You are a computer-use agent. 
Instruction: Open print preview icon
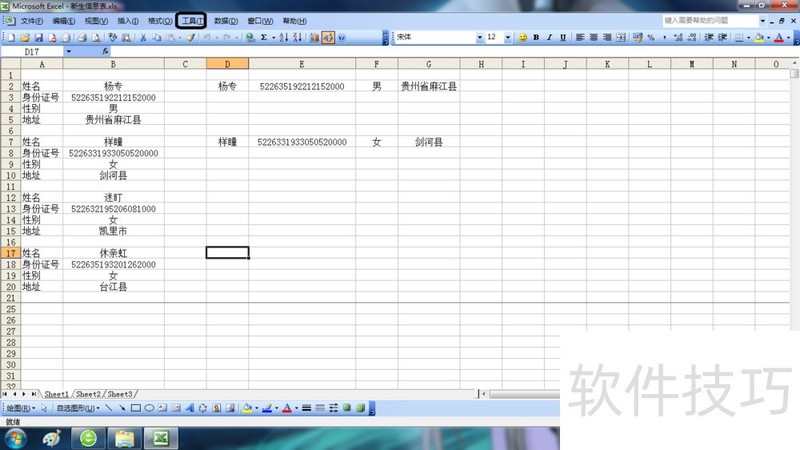coord(96,37)
